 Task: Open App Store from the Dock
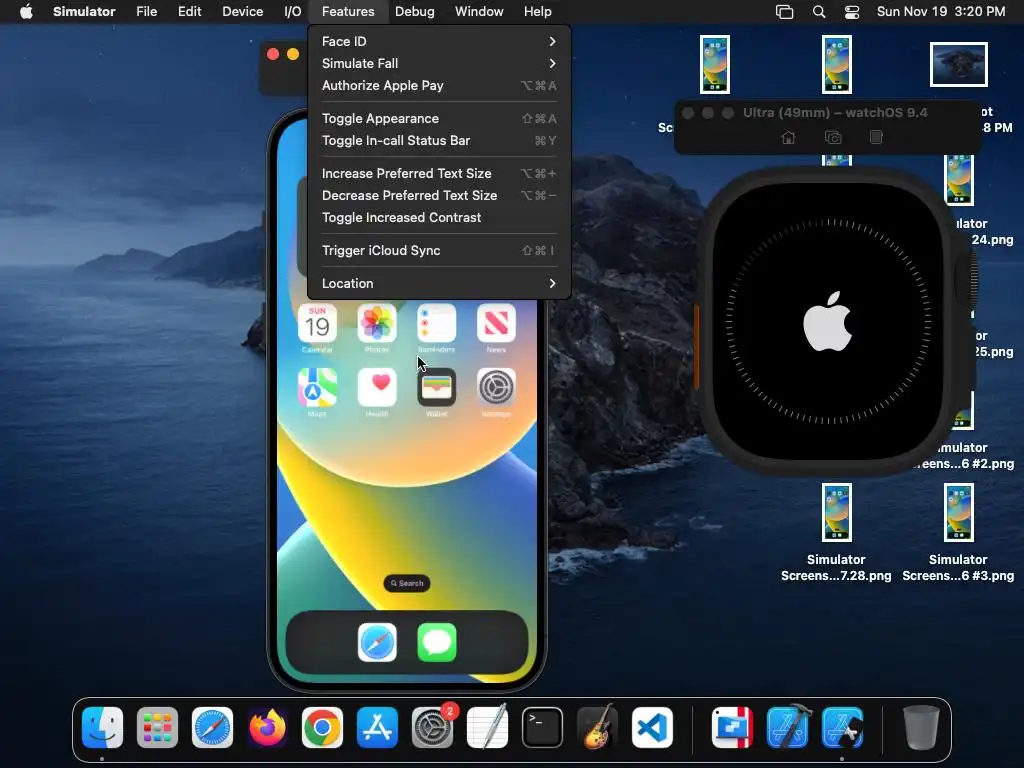pos(377,727)
